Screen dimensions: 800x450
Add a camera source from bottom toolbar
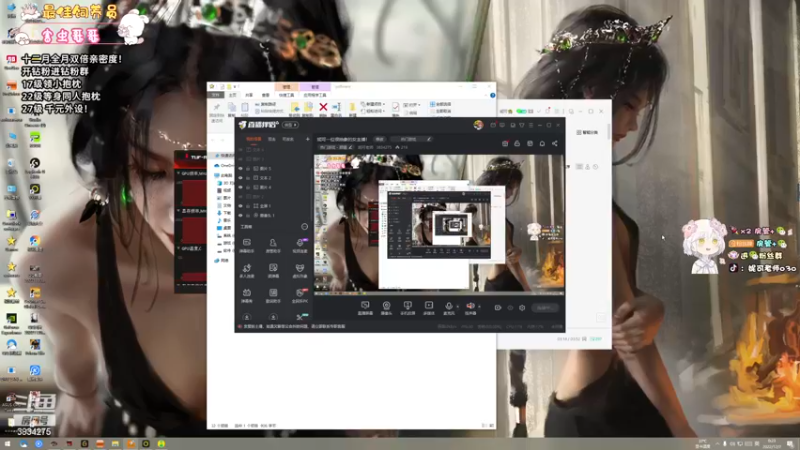tap(386, 305)
